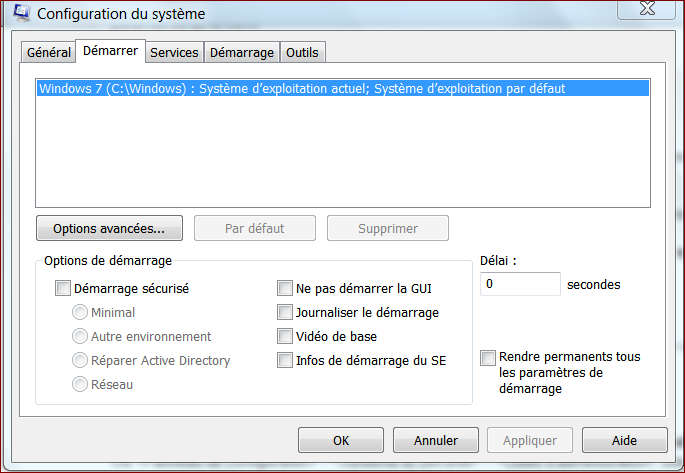Screen dimensions: 685x473
Task: Enable the Démarrage sécurisé checkbox
Action: [x=64, y=289]
